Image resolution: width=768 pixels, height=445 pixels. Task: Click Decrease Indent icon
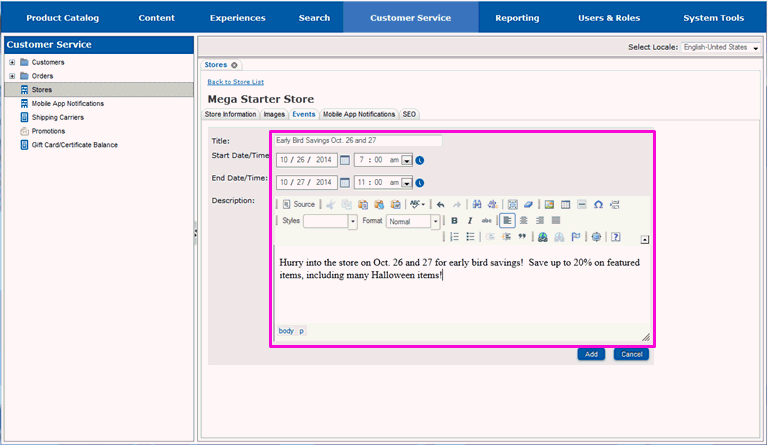pyautogui.click(x=490, y=237)
